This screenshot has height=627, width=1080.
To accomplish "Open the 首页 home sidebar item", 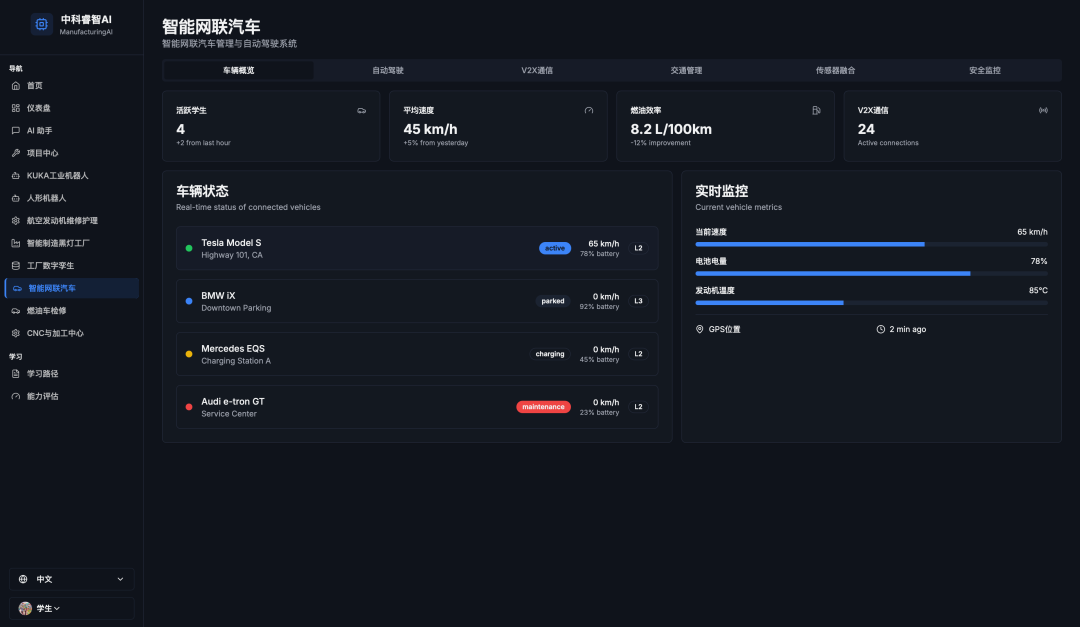I will 34,86.
